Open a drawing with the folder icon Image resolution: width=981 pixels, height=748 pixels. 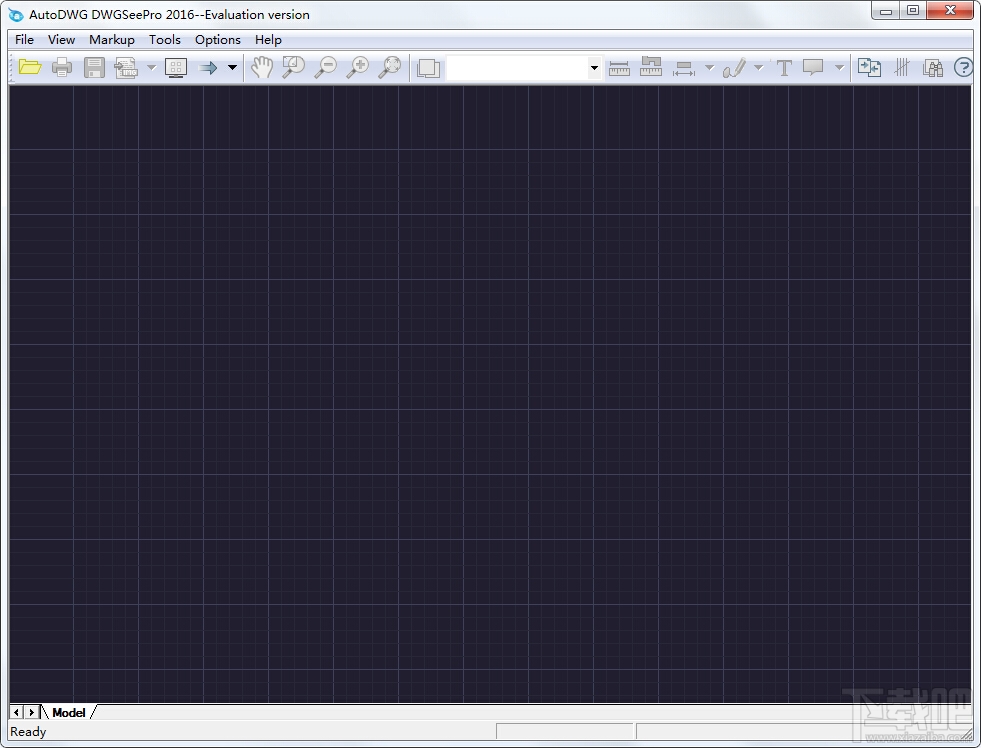(29, 67)
